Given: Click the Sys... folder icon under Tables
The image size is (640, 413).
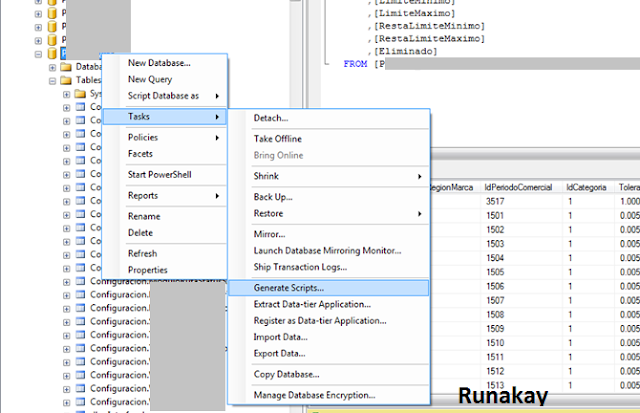Looking at the screenshot, I should point(80,94).
